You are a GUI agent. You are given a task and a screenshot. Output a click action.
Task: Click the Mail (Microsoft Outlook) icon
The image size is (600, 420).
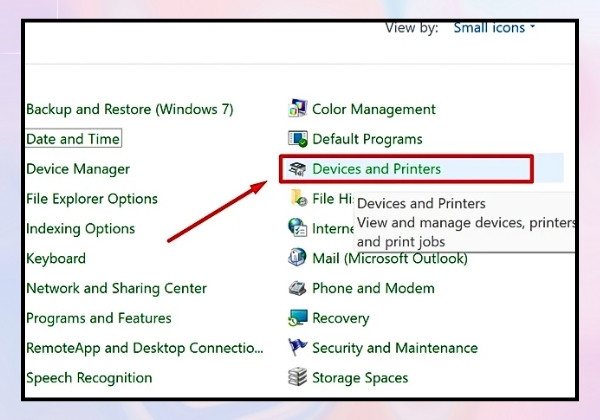click(x=297, y=257)
